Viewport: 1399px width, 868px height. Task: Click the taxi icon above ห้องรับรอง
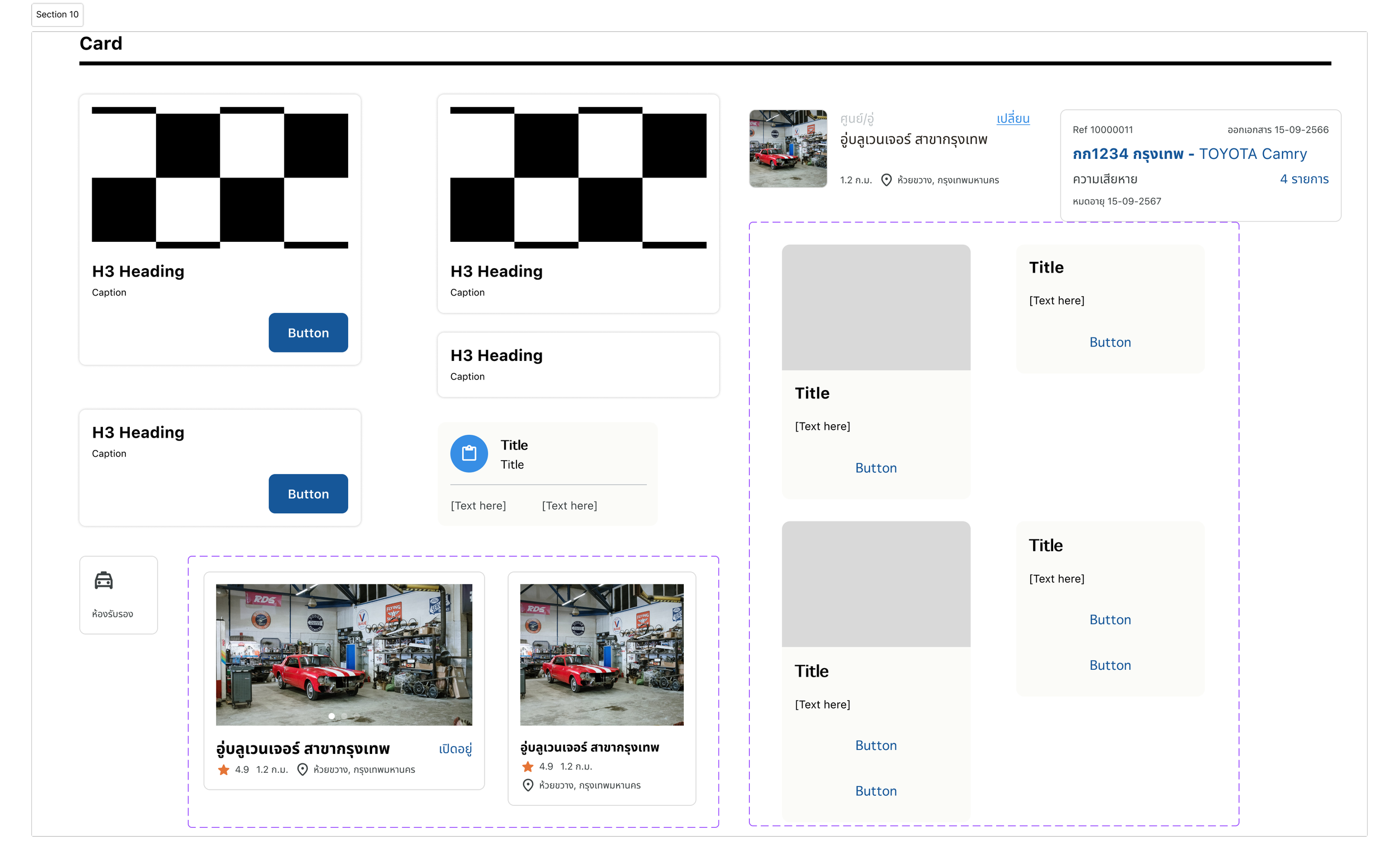click(104, 580)
